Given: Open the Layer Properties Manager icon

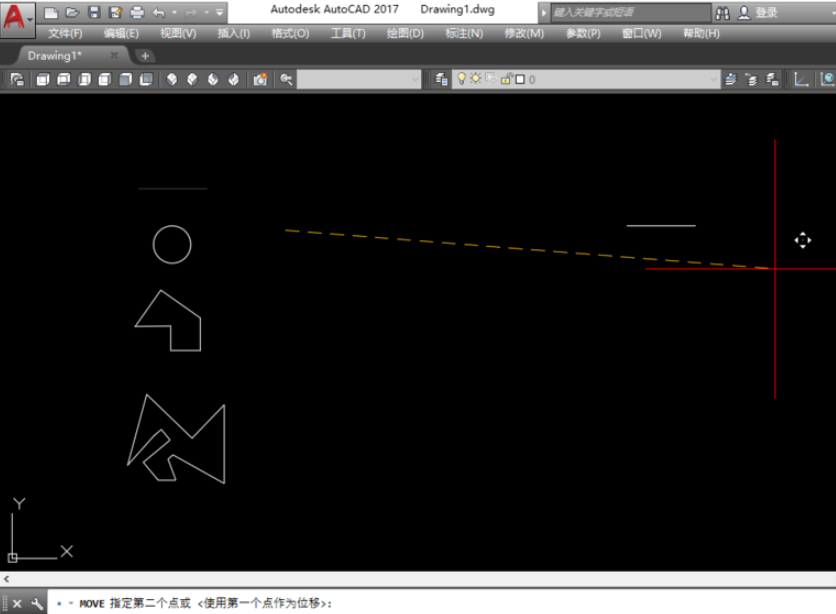Looking at the screenshot, I should (x=440, y=79).
